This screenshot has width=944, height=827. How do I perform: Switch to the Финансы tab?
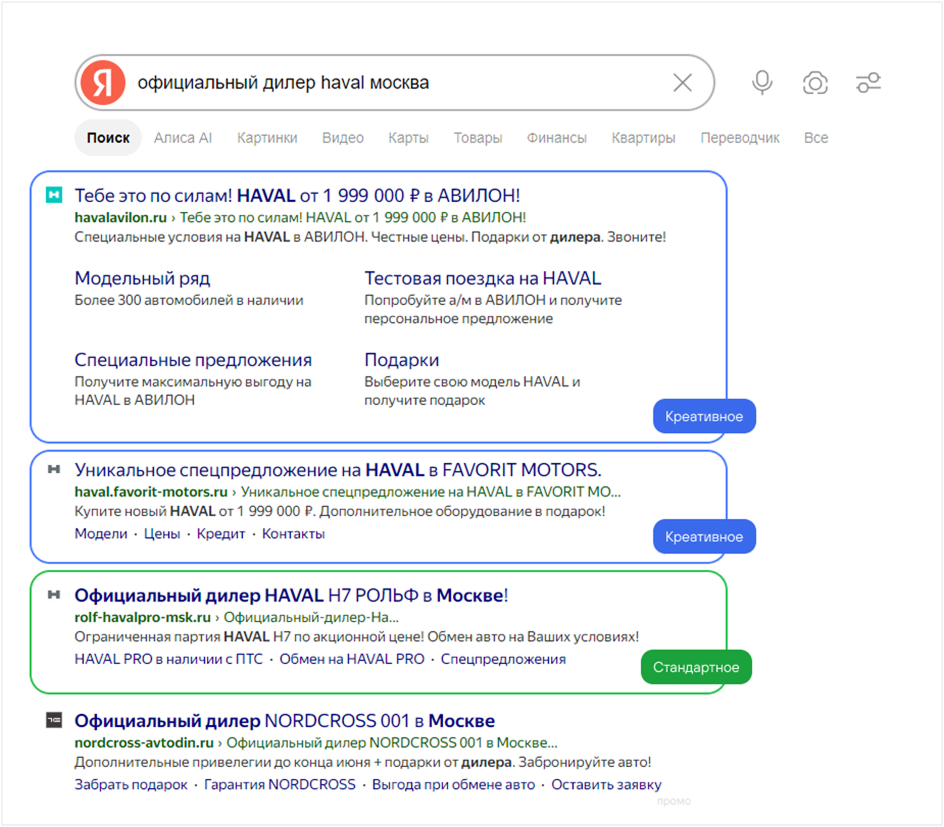coord(556,138)
